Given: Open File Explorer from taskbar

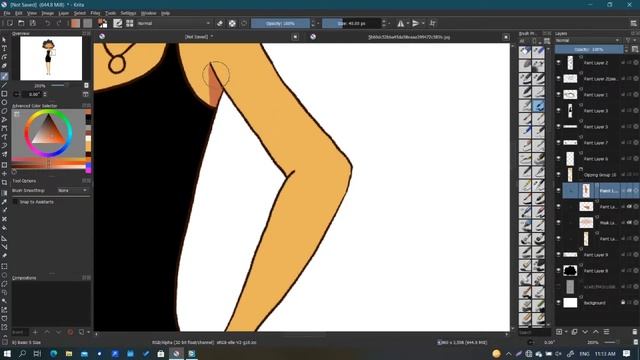Looking at the screenshot, I should pos(69,353).
